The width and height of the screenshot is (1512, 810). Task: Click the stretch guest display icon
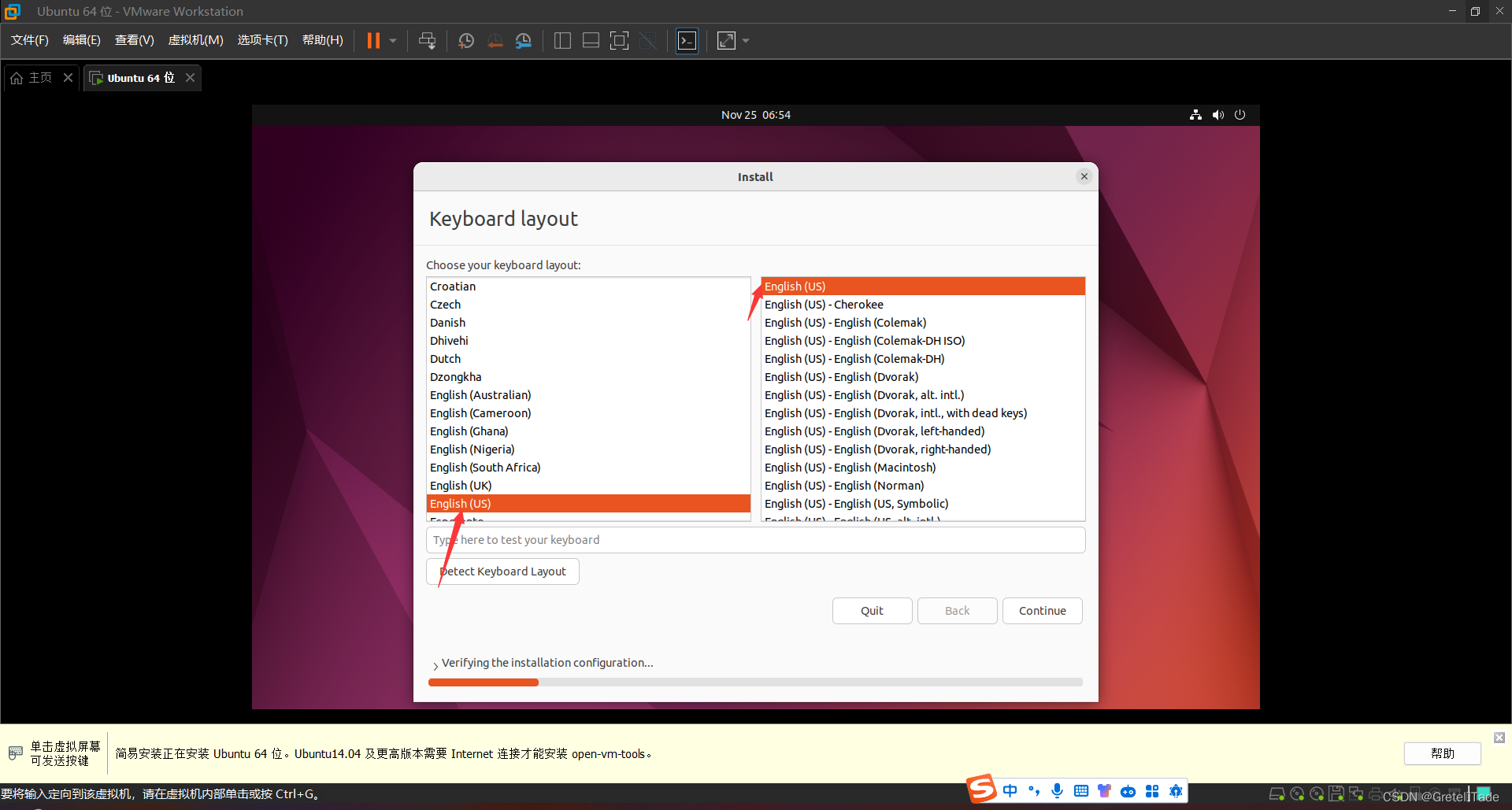click(726, 41)
